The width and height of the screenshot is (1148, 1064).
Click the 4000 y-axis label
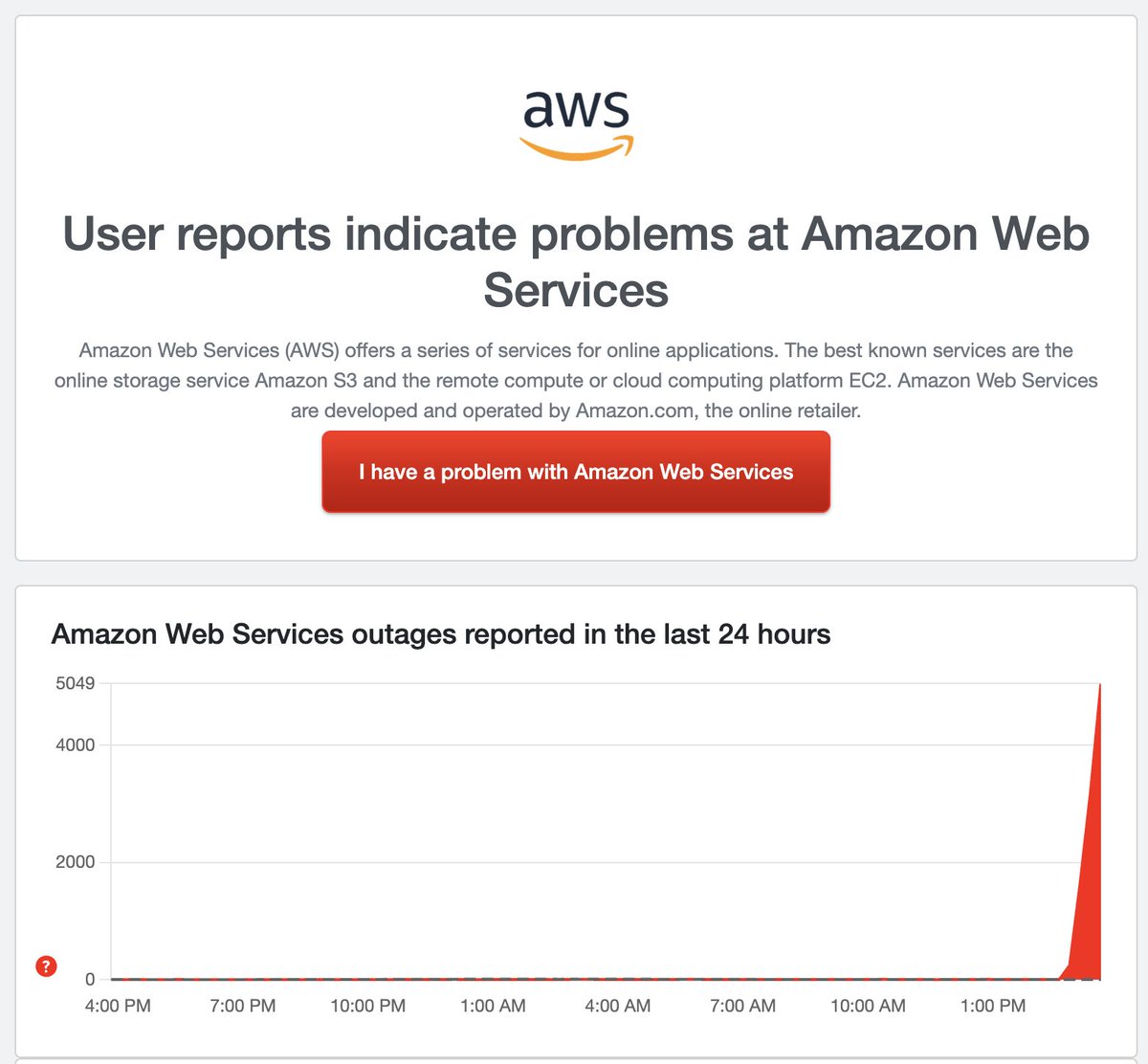(x=76, y=745)
